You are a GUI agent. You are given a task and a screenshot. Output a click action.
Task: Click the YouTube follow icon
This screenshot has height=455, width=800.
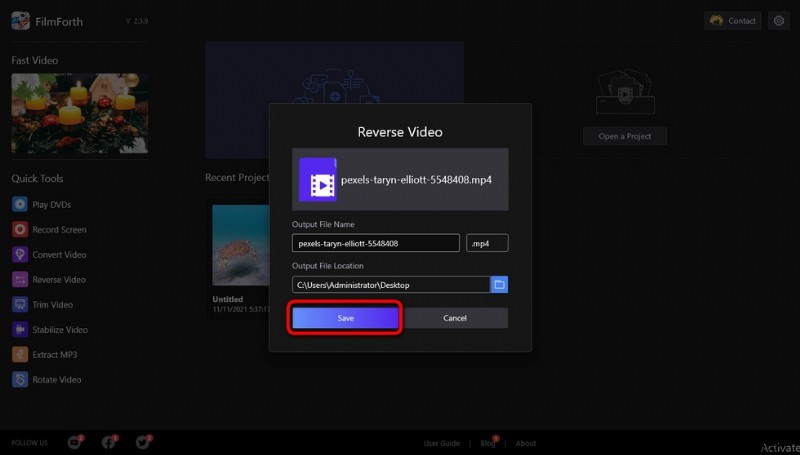(75, 442)
